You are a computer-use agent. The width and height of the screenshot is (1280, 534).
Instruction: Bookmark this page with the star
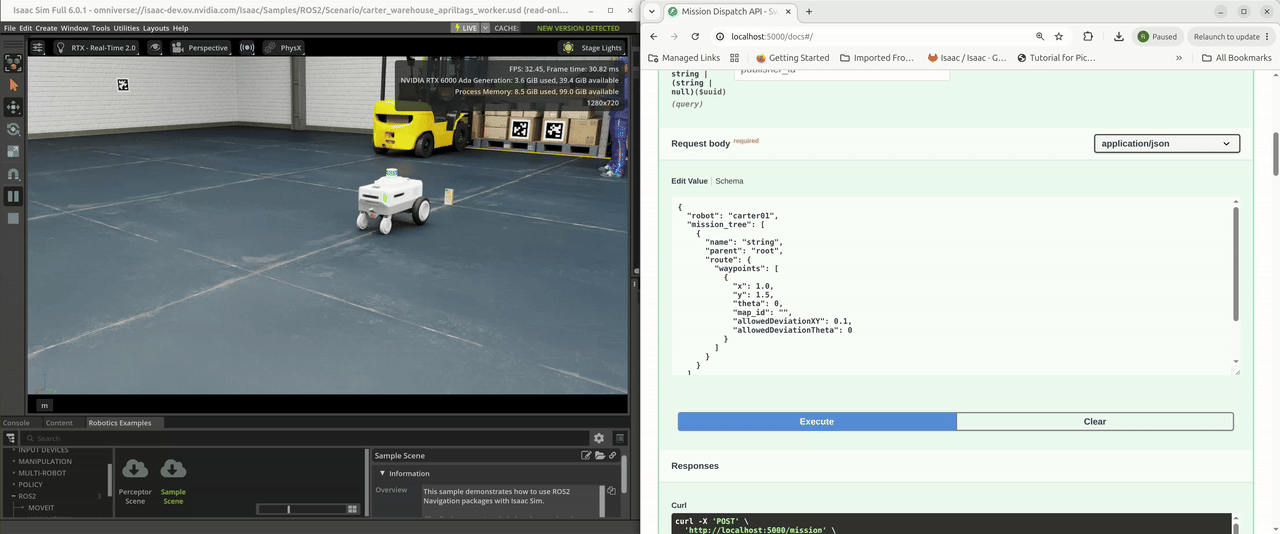click(x=1059, y=36)
